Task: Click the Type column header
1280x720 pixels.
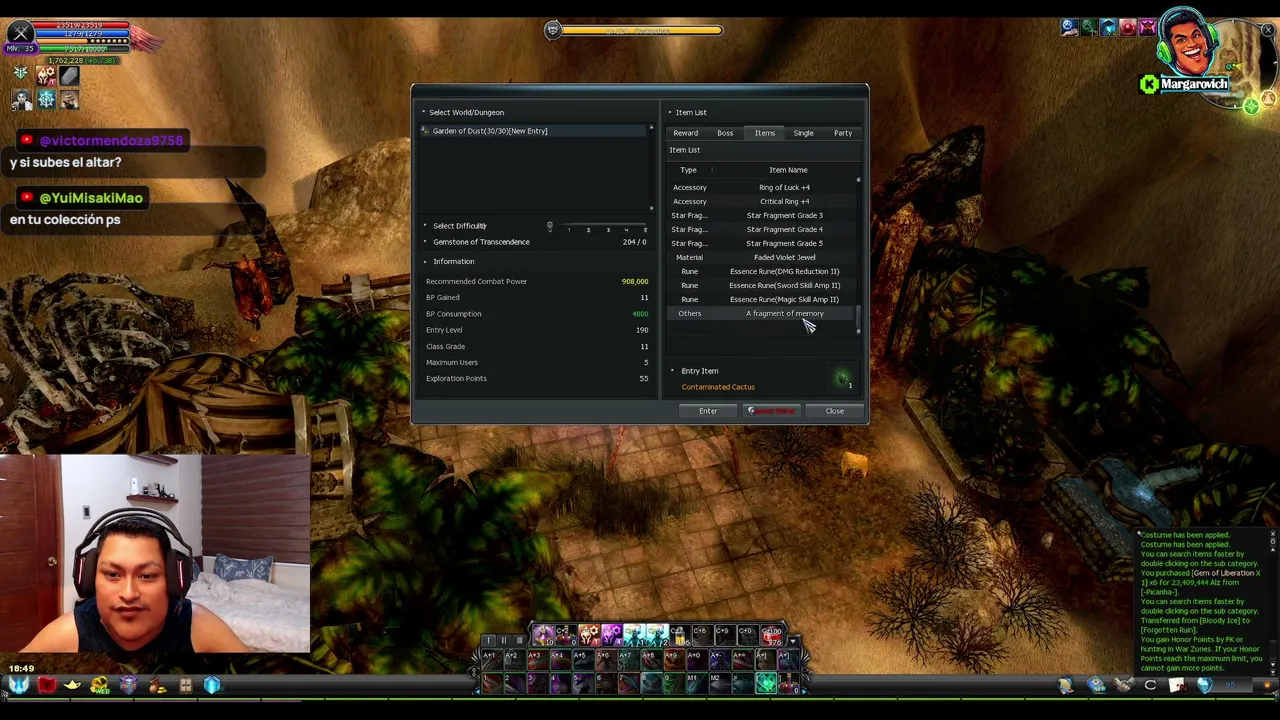Action: tap(688, 170)
